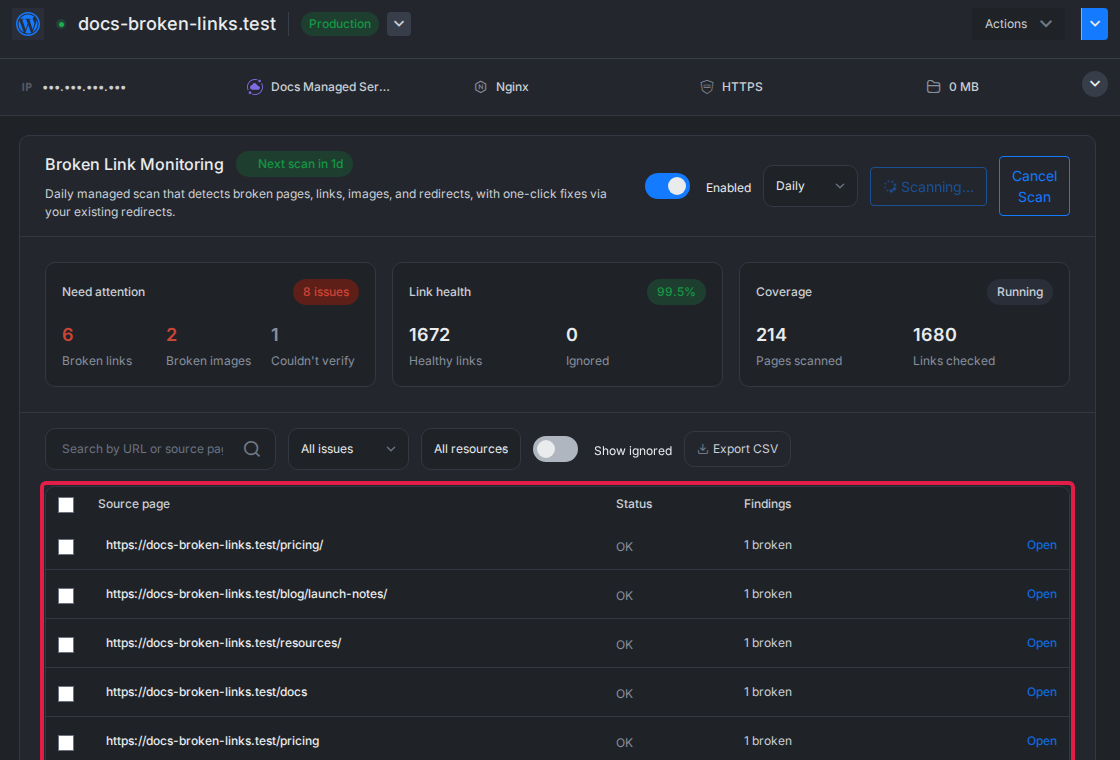Click the docs-broken-links.test site title
Viewport: 1120px width, 760px height.
point(177,24)
